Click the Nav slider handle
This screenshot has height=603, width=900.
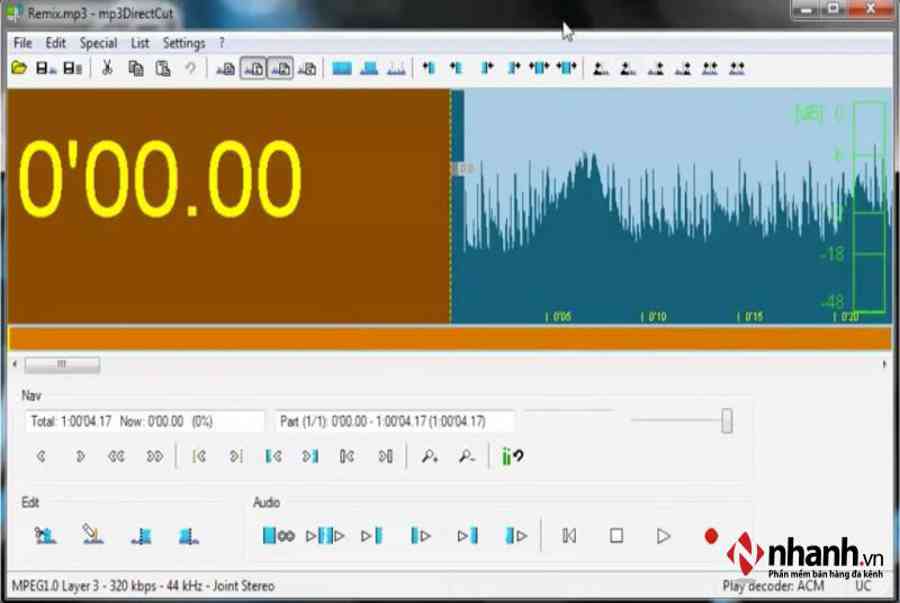pyautogui.click(x=727, y=421)
